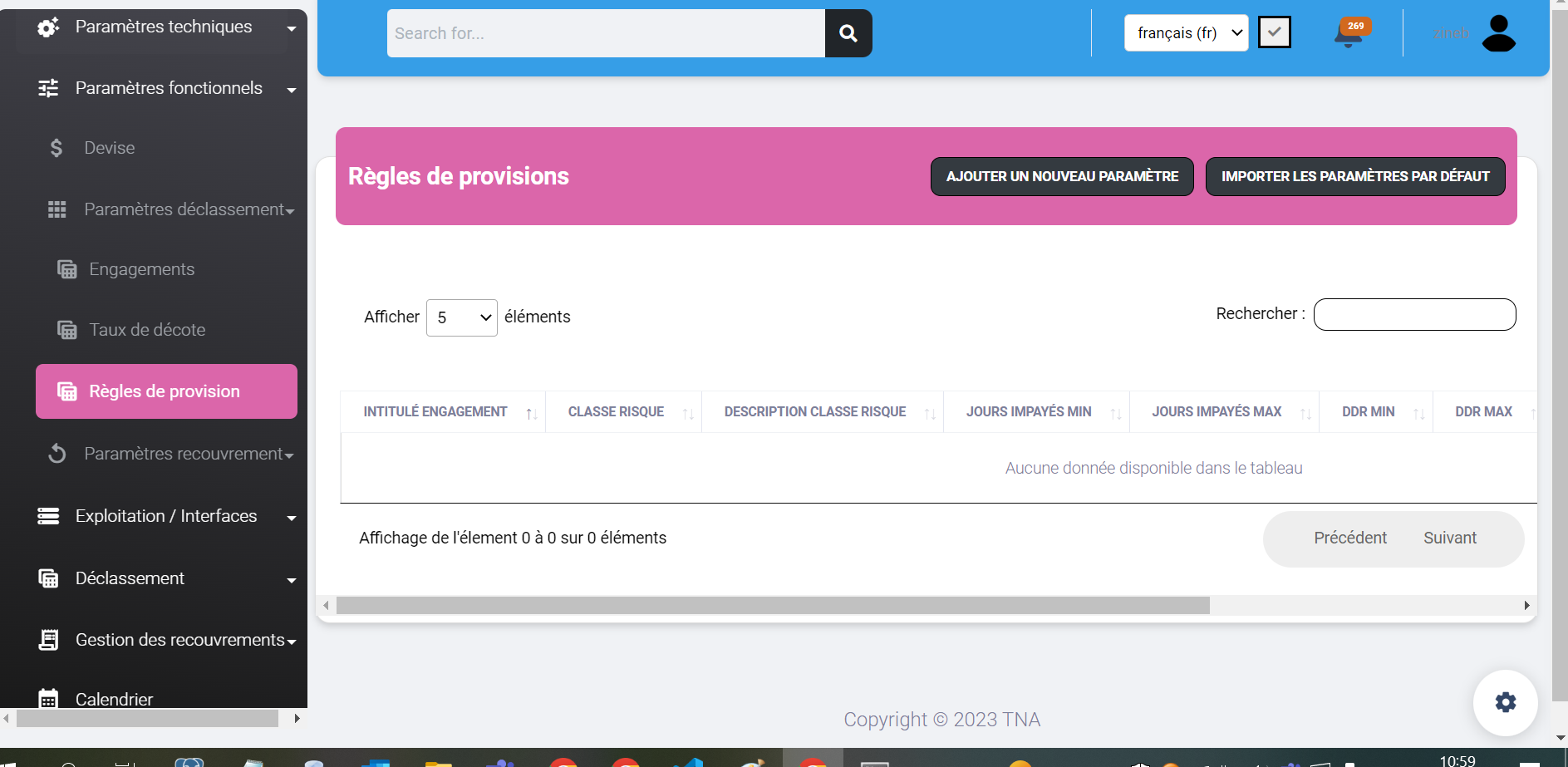Open the français language dropdown
The image size is (1568, 767).
(1186, 33)
